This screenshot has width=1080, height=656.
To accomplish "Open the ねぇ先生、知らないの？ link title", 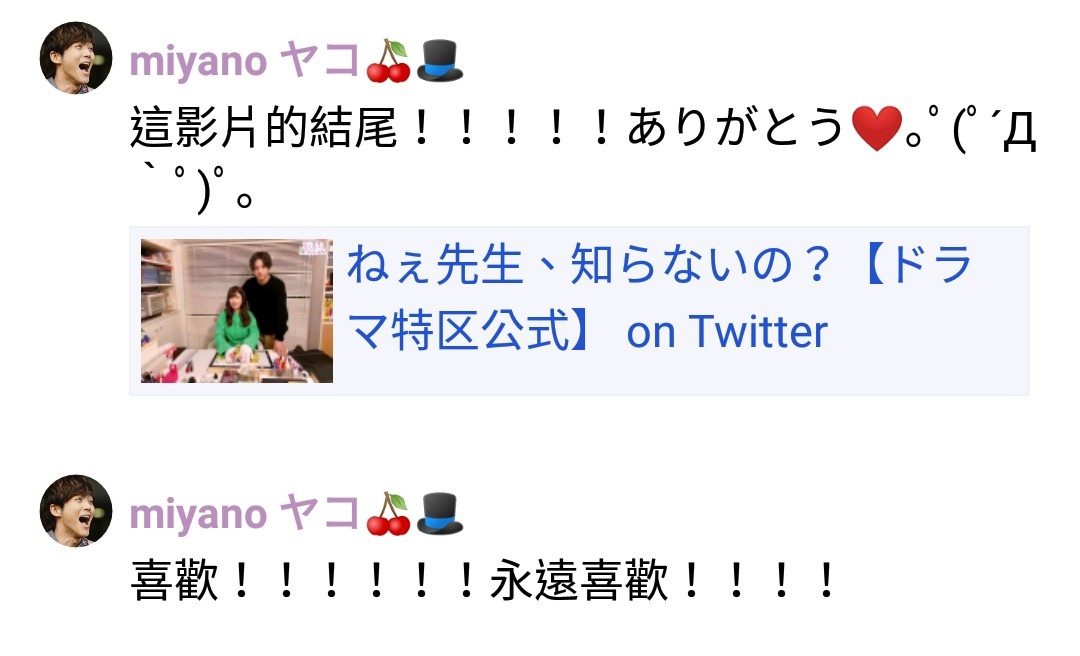I will click(x=590, y=265).
